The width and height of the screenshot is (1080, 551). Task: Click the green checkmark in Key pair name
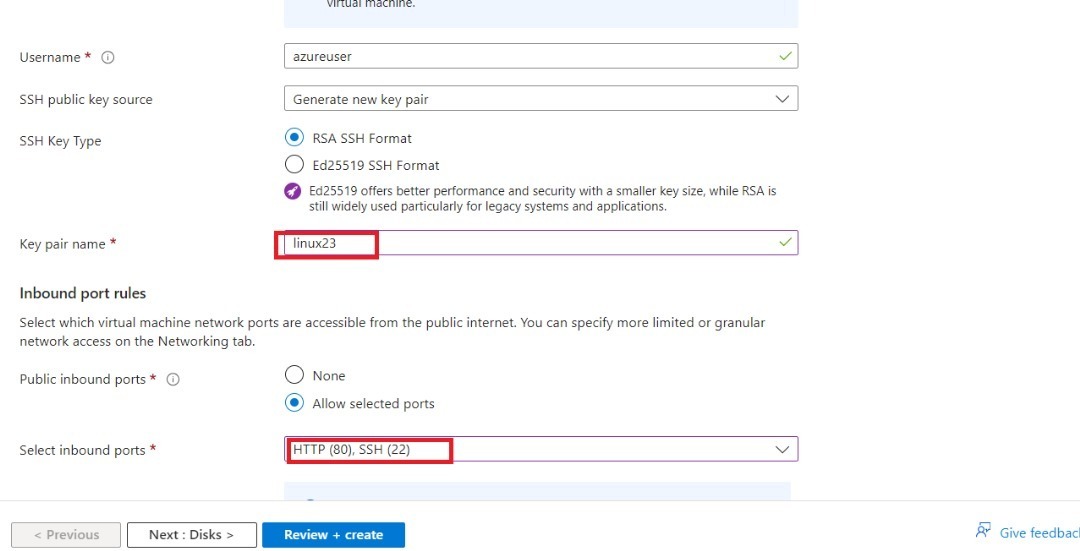click(785, 242)
